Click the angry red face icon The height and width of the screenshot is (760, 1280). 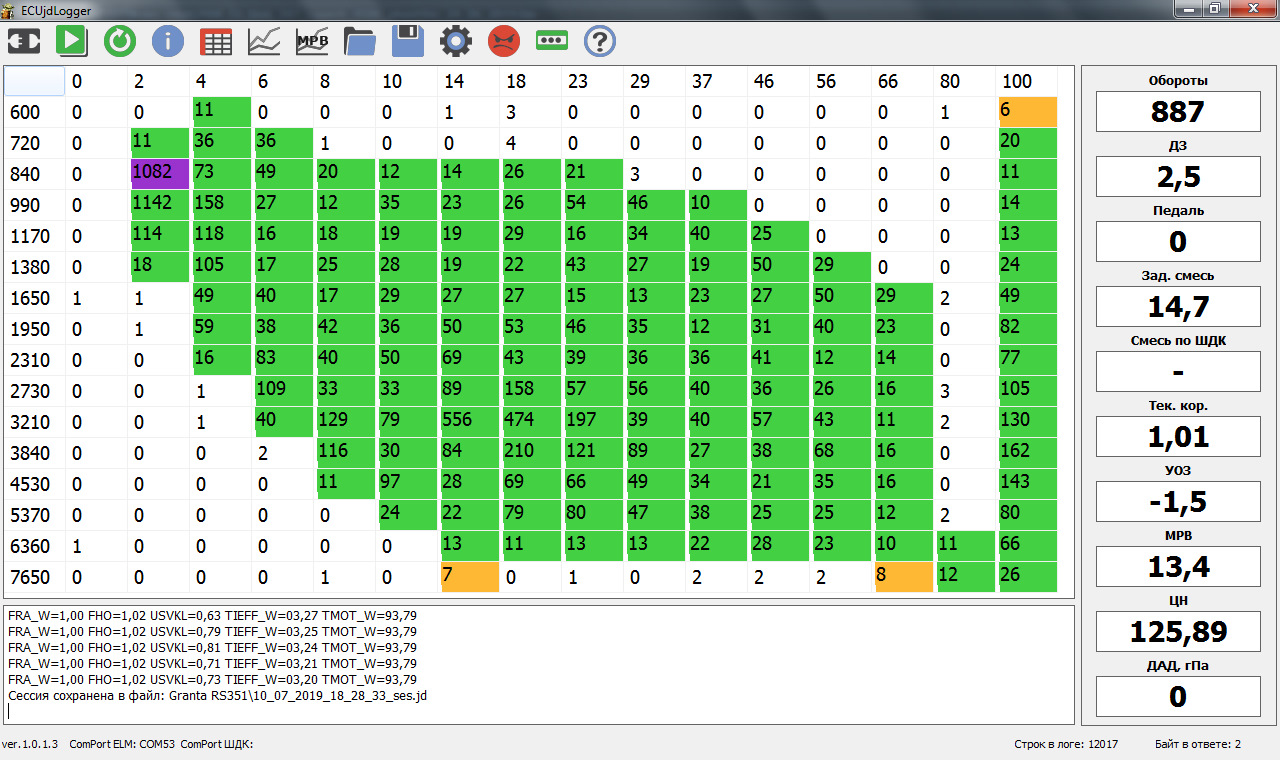point(504,41)
